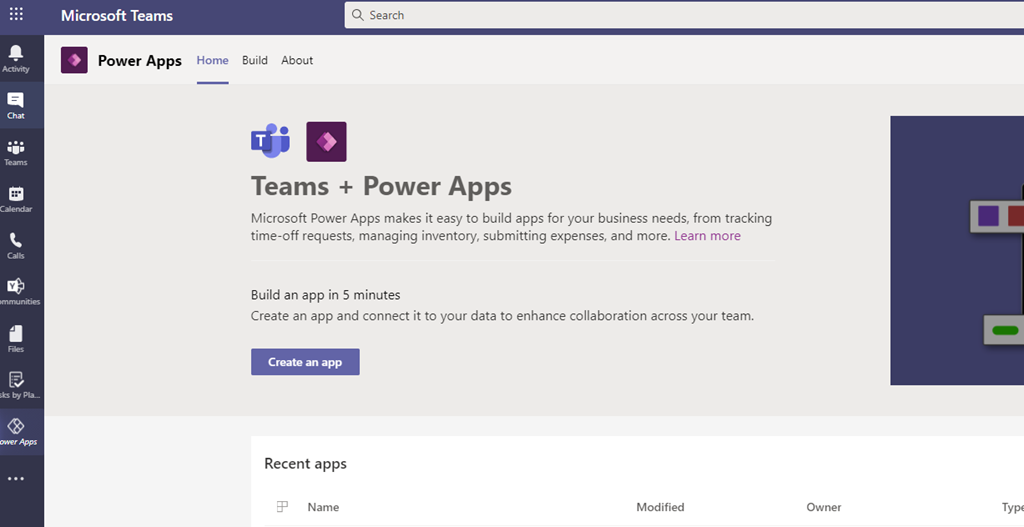
Task: Click the Create an app button
Action: [305, 362]
